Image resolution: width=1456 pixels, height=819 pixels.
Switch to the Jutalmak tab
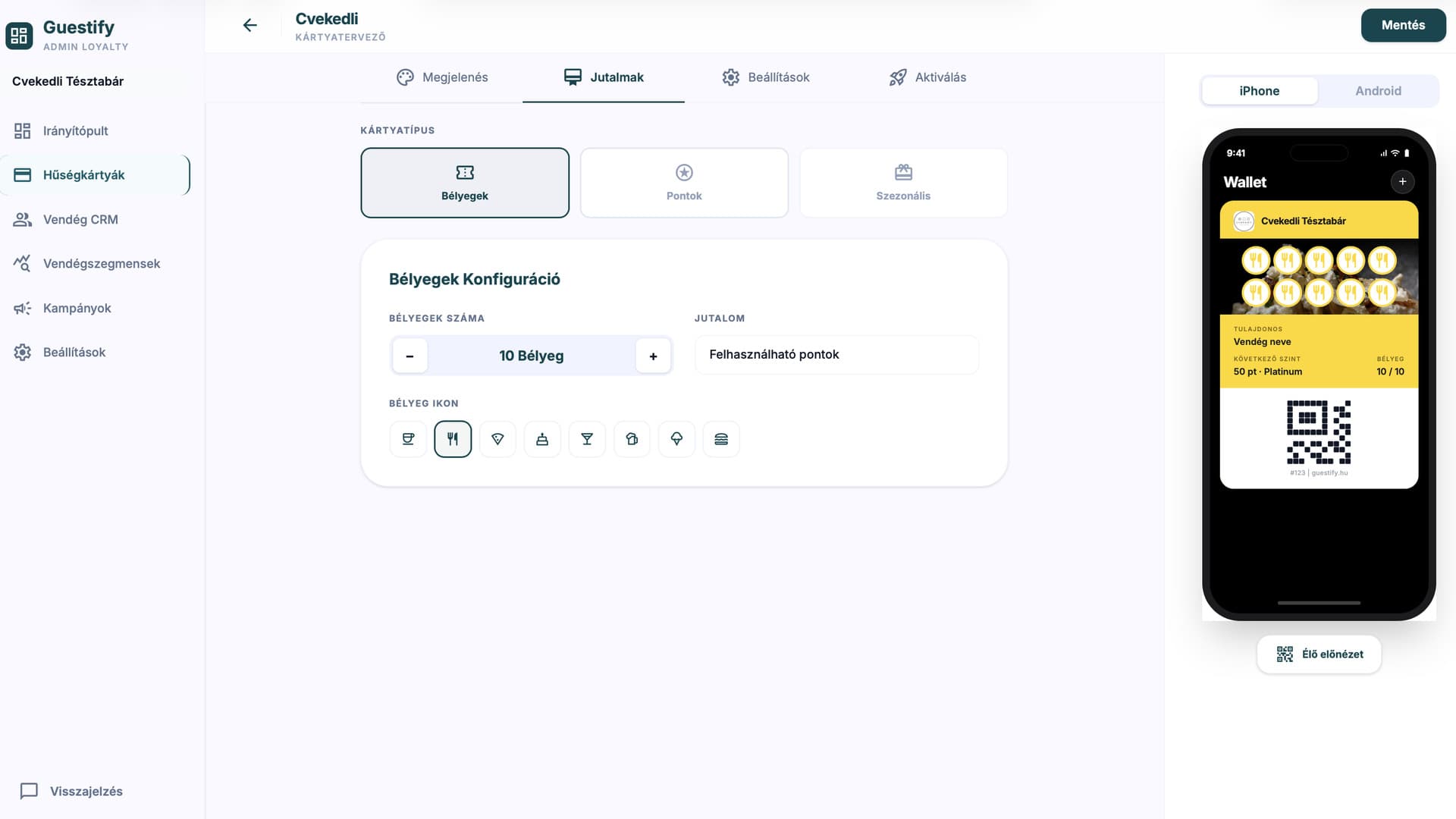(x=604, y=77)
